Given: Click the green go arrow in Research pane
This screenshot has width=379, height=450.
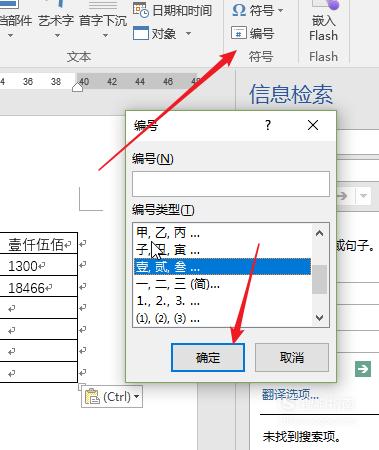Looking at the screenshot, I should pos(363,369).
